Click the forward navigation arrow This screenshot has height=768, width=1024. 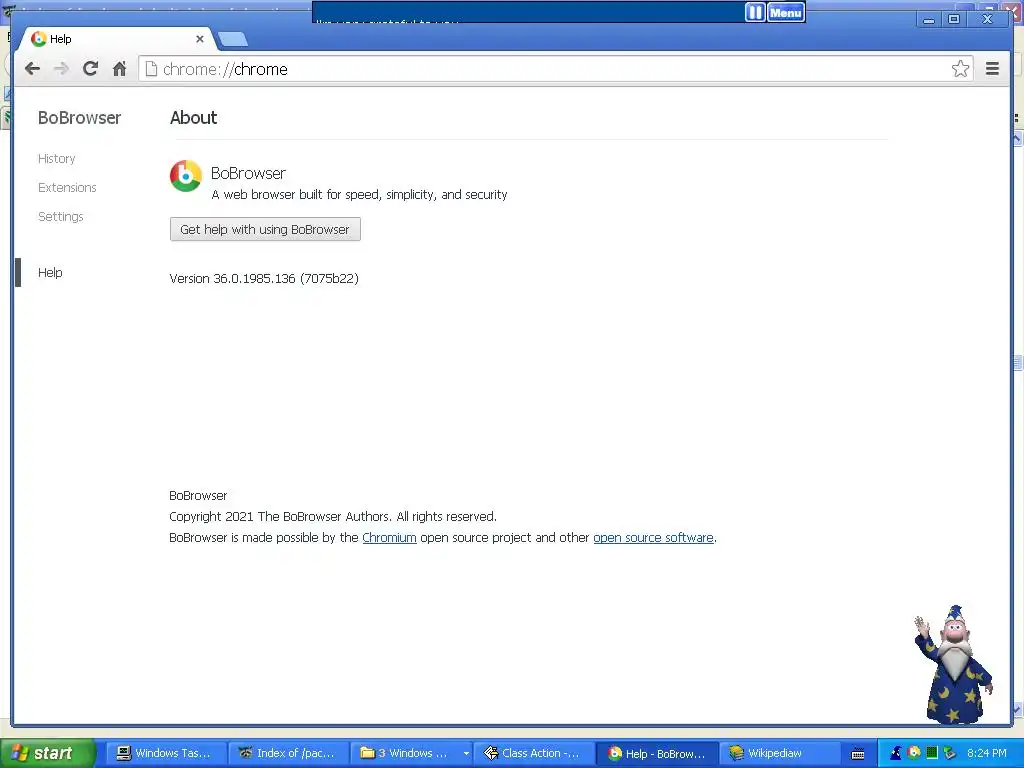61,69
